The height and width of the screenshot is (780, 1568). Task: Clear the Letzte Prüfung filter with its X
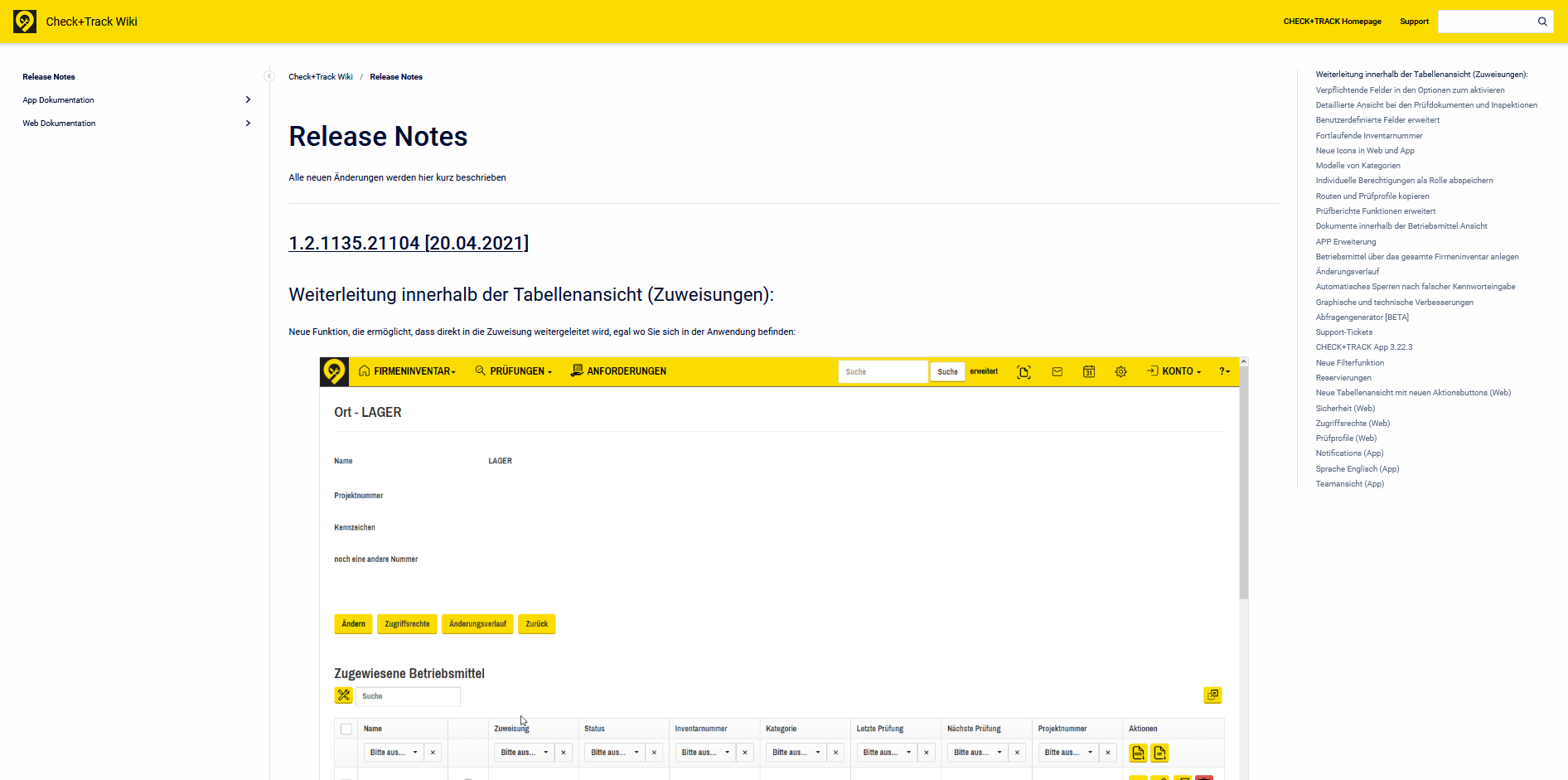[x=927, y=753]
